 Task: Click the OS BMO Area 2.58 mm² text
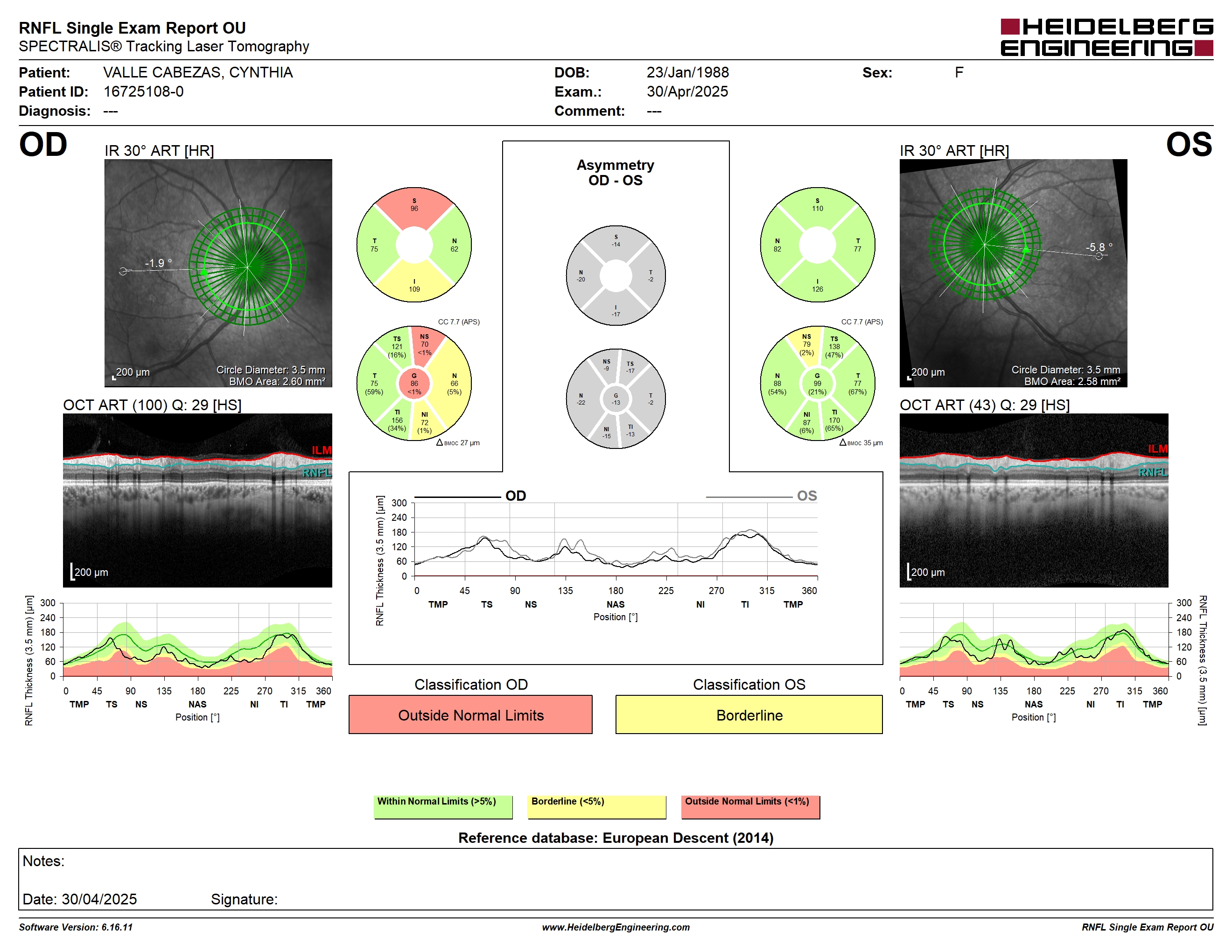(1072, 381)
